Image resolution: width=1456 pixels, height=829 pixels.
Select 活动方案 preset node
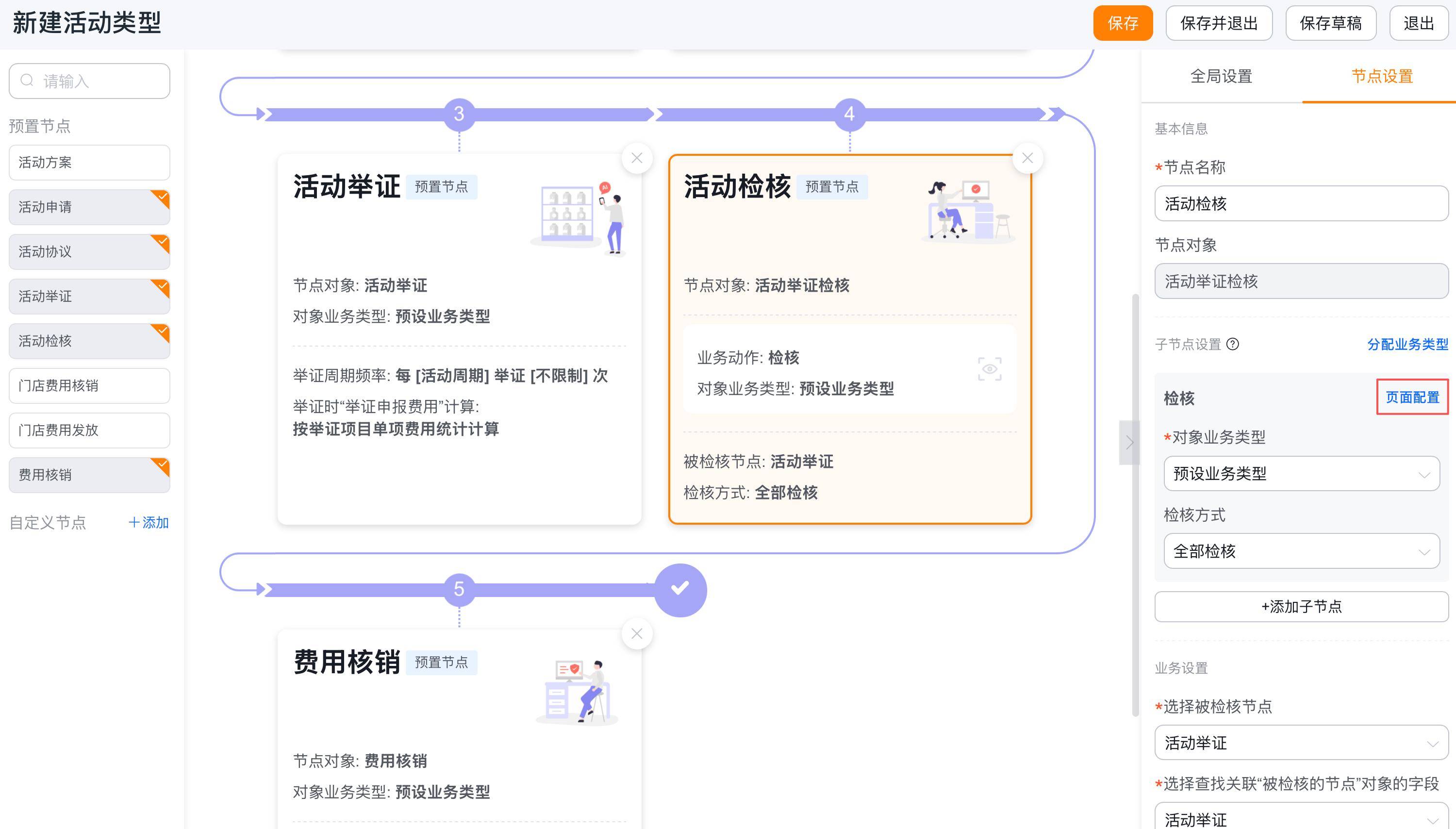pyautogui.click(x=89, y=162)
